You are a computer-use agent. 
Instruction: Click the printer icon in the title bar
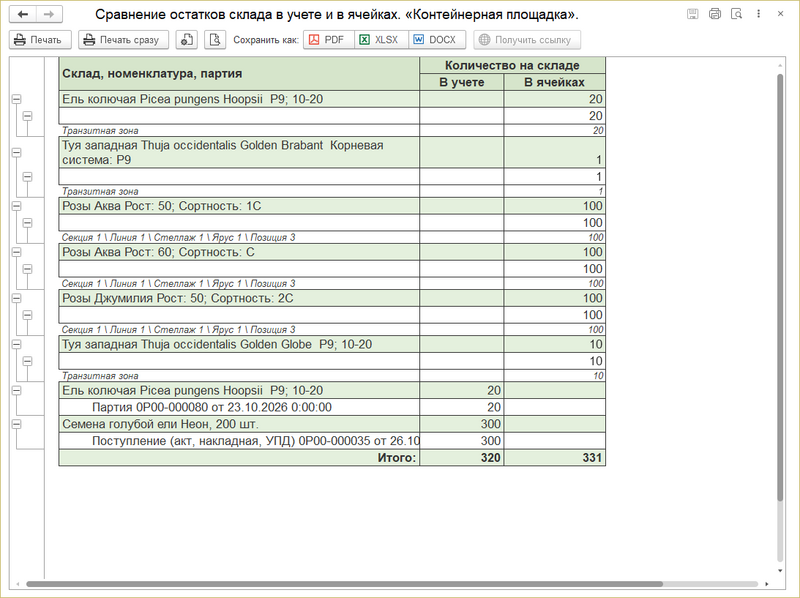pyautogui.click(x=715, y=14)
